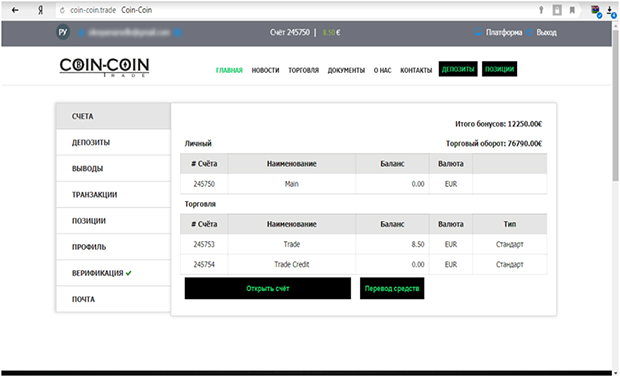Click the gear icon after email
Image resolution: width=620 pixels, height=377 pixels.
[178, 32]
